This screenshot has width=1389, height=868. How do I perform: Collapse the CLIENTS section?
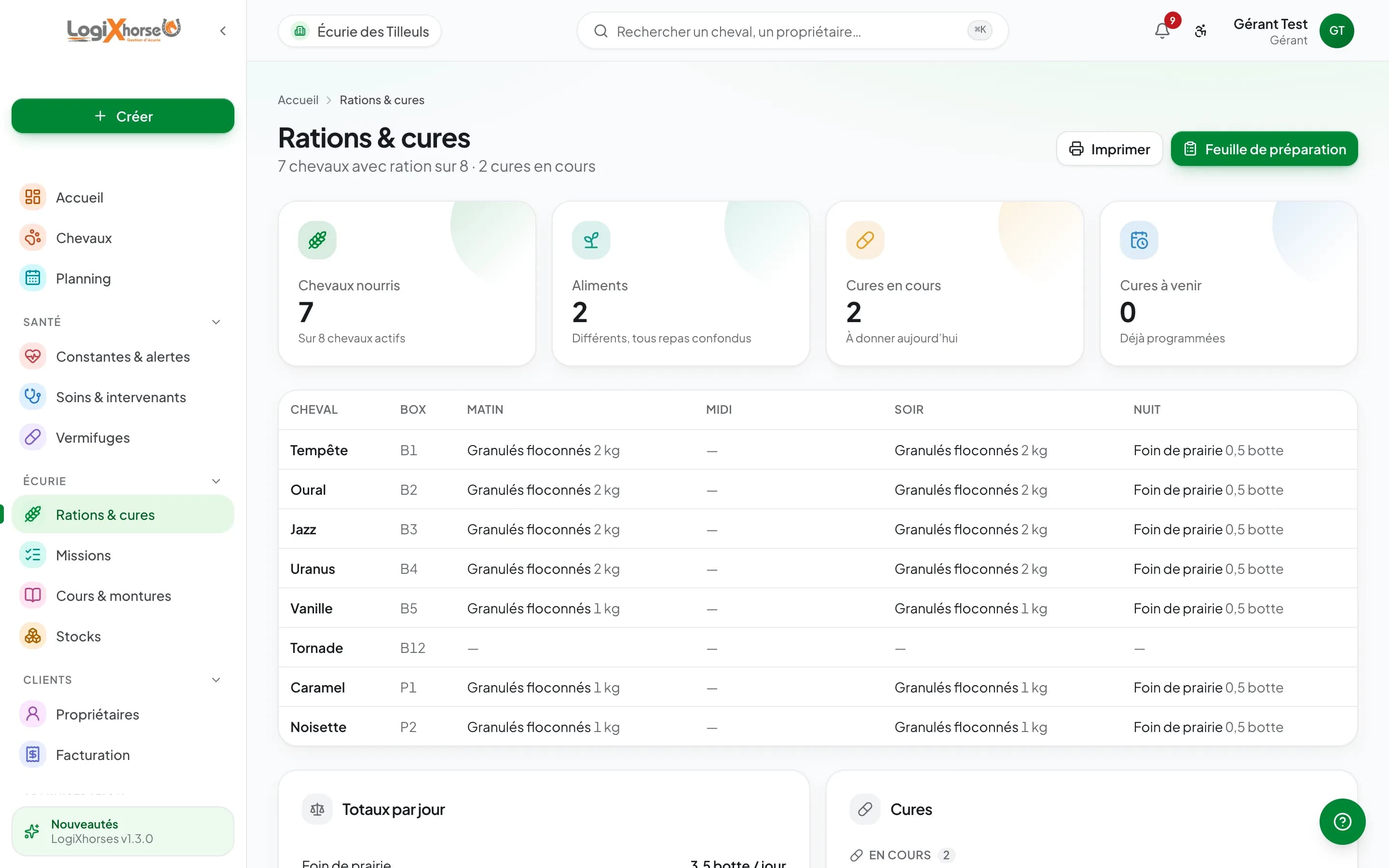[x=216, y=680]
